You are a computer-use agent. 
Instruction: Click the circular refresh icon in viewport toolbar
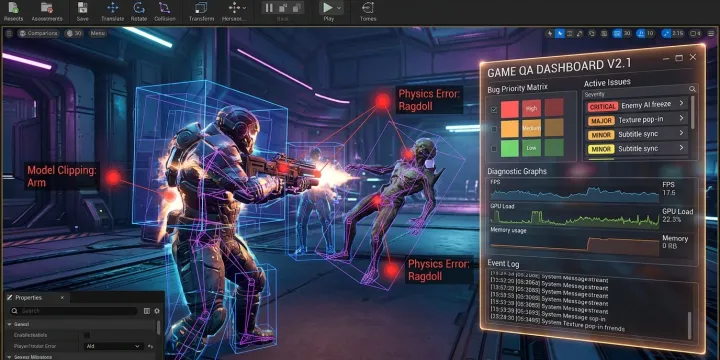point(592,34)
